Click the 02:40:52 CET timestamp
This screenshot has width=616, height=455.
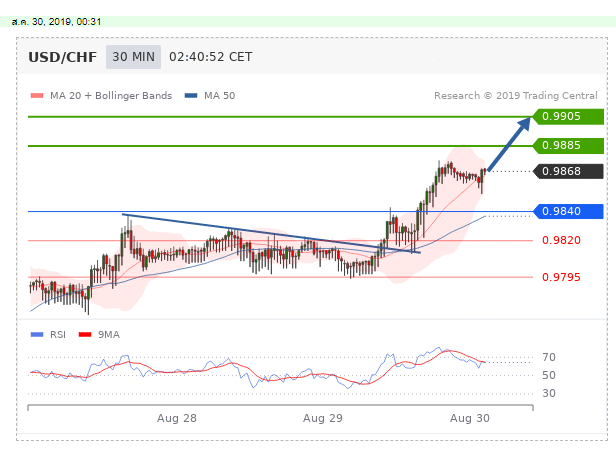tap(211, 57)
